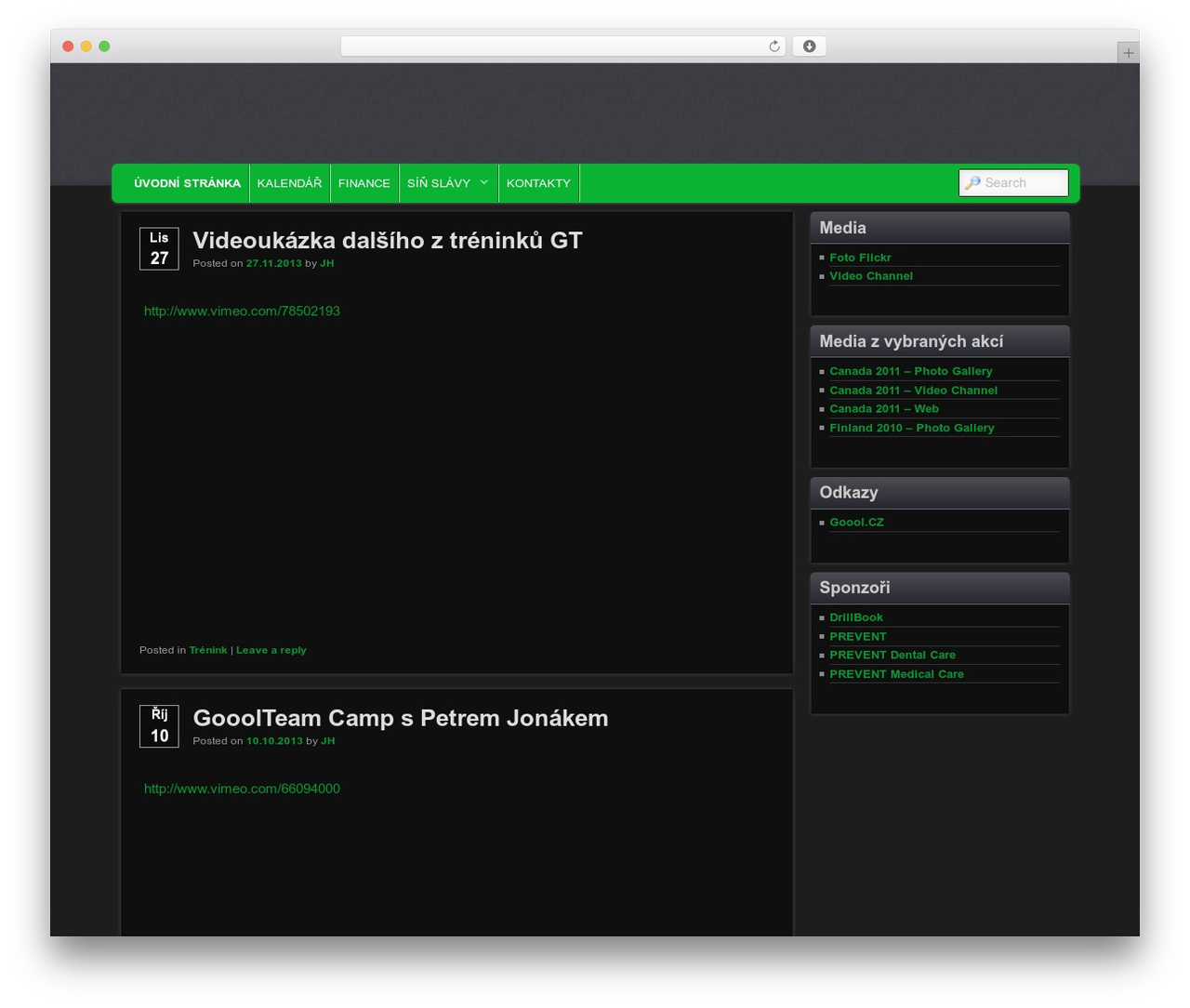Click the green fullscreen window button
The width and height of the screenshot is (1190, 1008).
104,46
